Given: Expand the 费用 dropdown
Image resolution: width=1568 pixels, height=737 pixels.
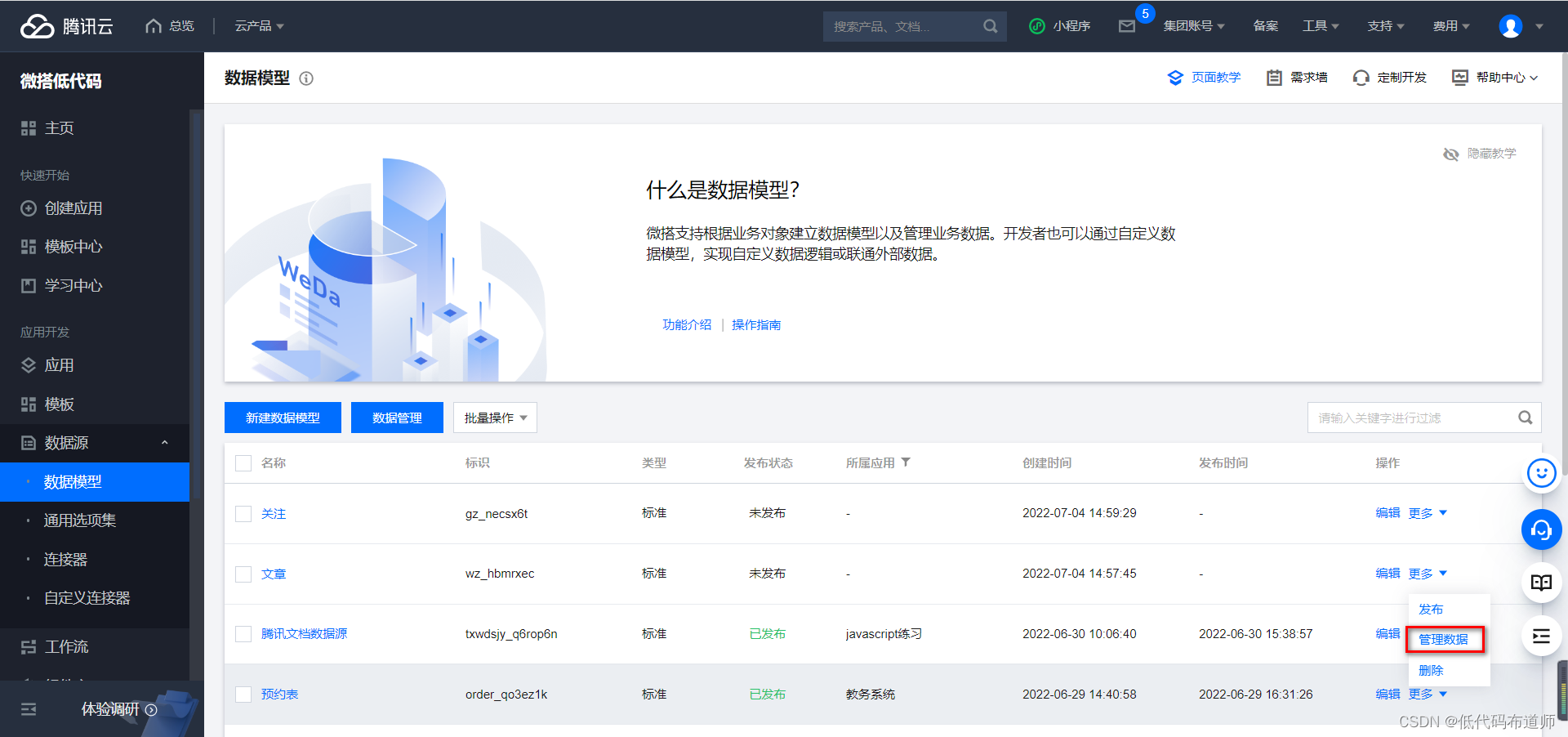Looking at the screenshot, I should [1451, 26].
